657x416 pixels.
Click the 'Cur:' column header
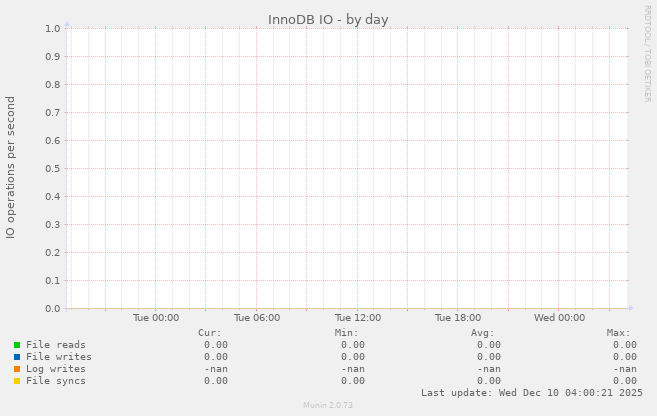pos(210,333)
